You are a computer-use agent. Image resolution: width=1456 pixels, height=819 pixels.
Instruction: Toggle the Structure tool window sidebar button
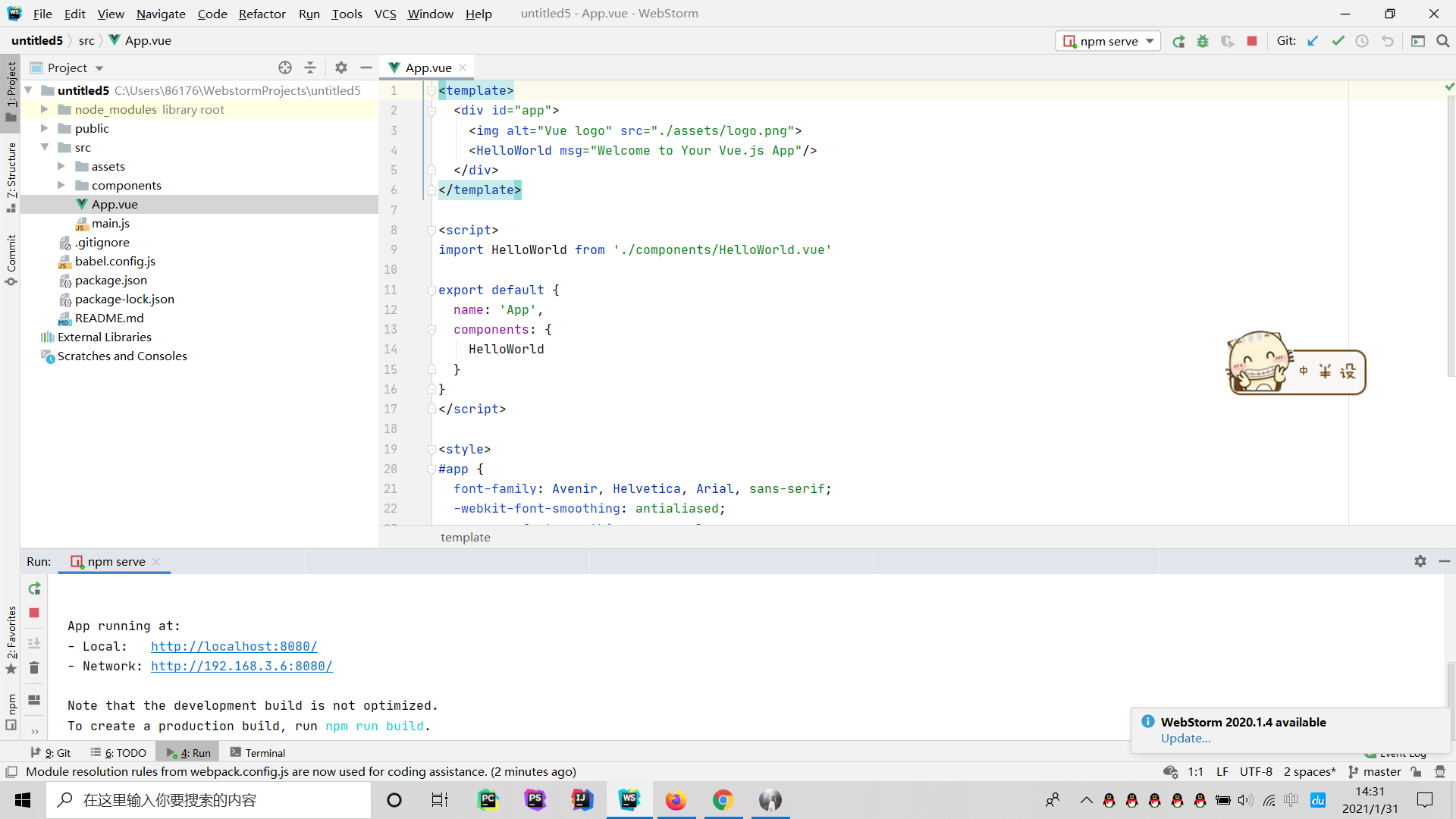coord(11,176)
